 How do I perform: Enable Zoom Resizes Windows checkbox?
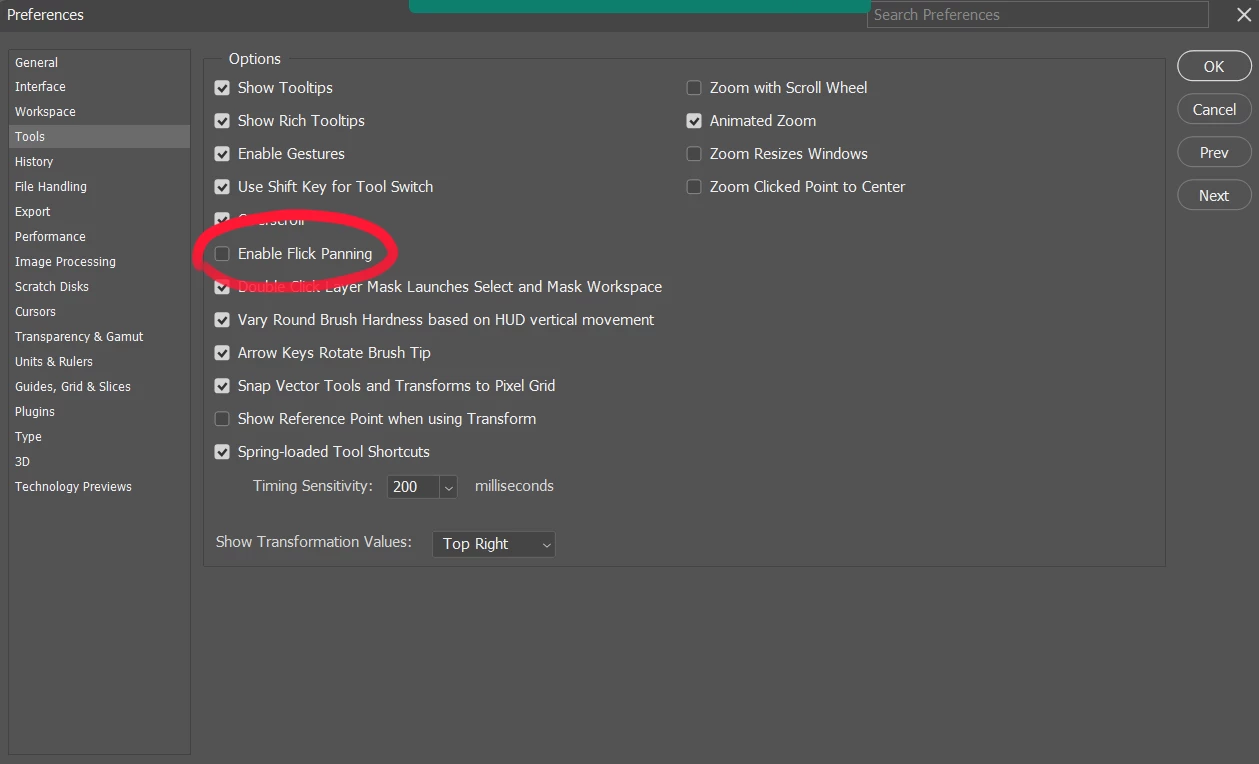tap(694, 154)
